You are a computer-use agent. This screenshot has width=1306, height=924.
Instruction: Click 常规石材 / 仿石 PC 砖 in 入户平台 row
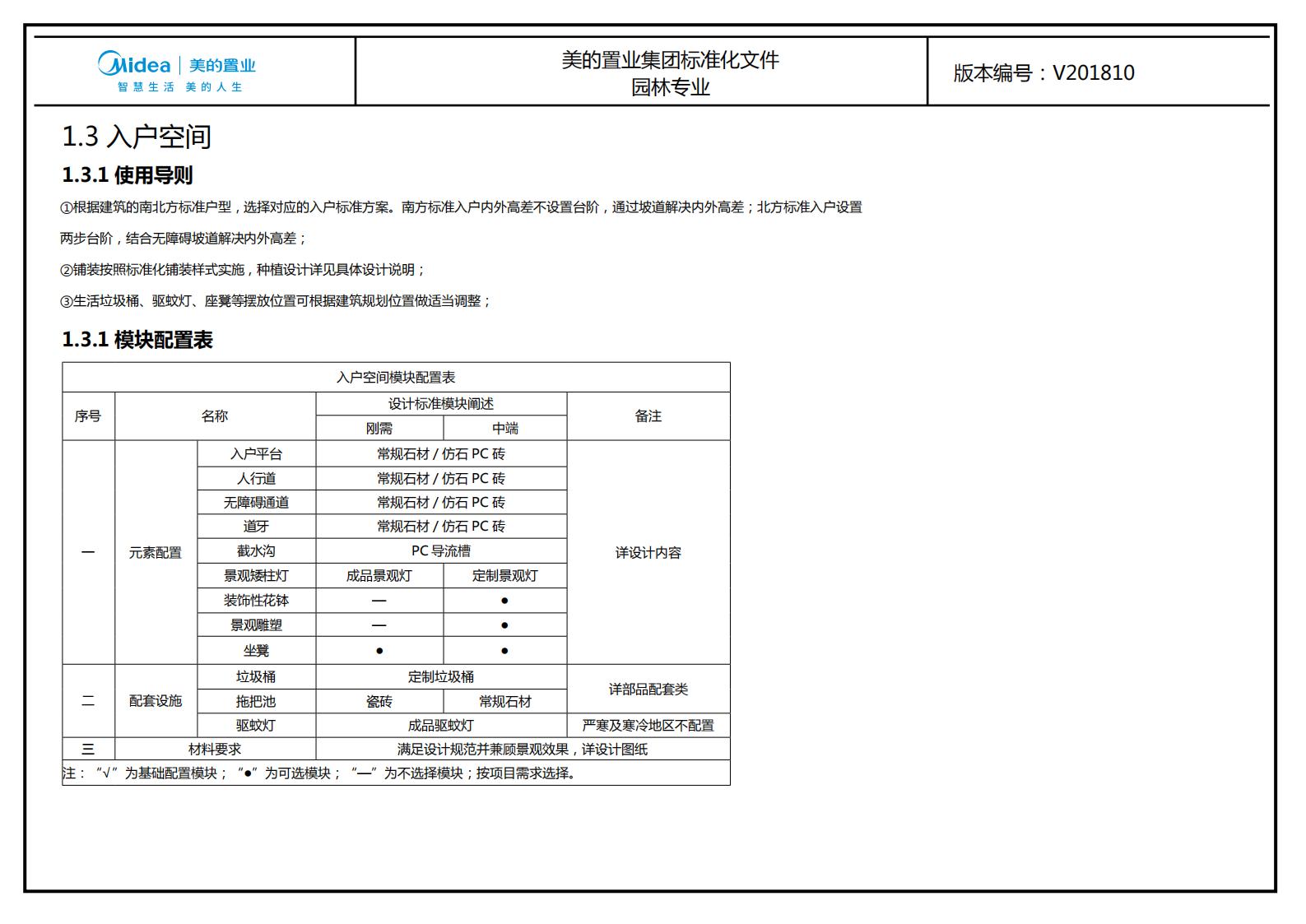coord(441,454)
